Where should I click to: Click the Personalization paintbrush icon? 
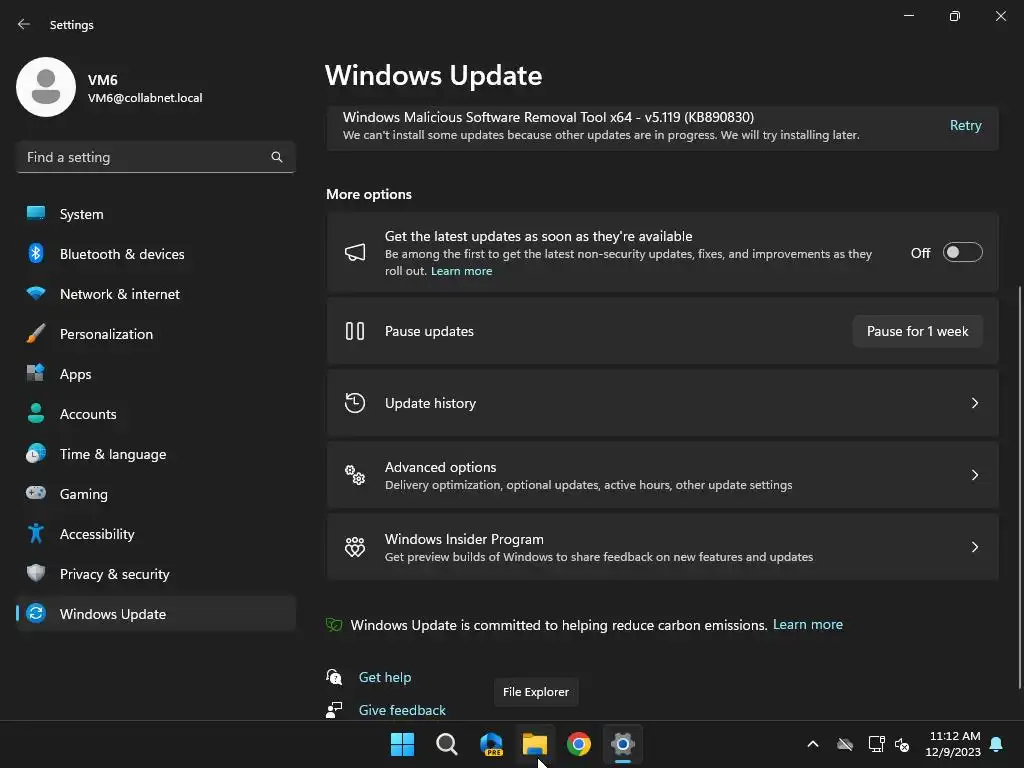pos(36,334)
